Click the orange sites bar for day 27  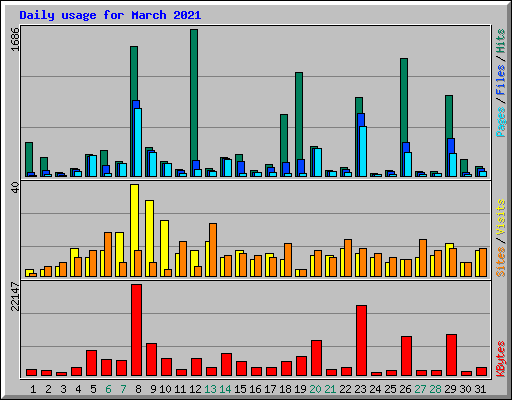tap(423, 258)
